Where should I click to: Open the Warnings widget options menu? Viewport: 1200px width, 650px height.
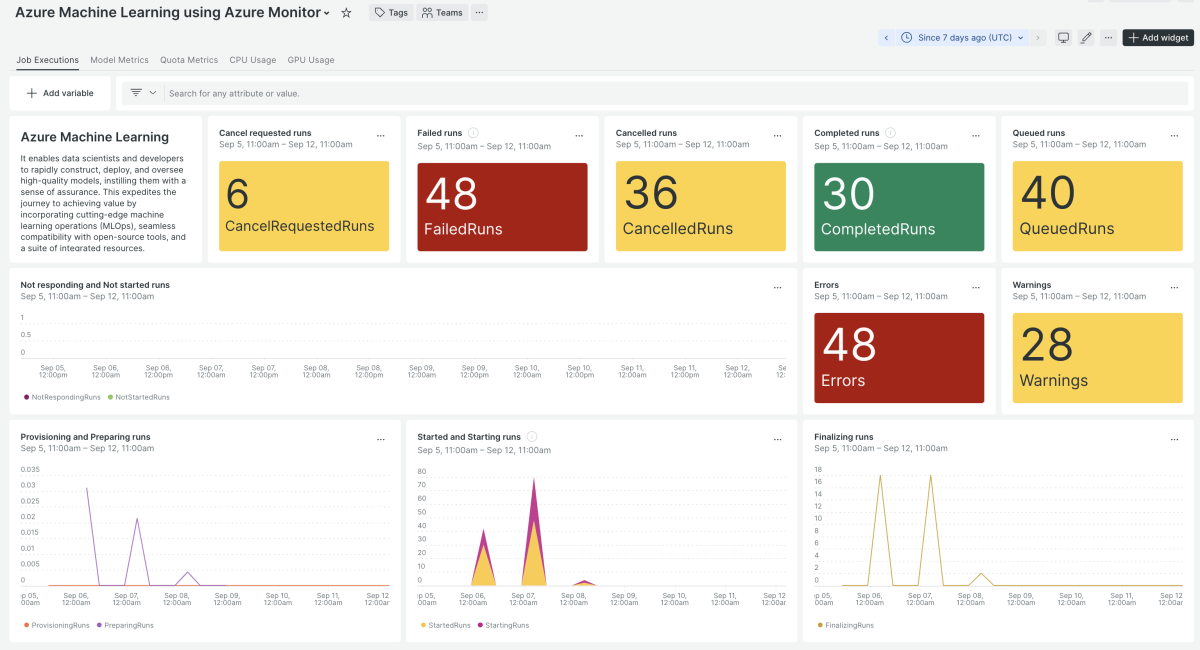click(1174, 287)
